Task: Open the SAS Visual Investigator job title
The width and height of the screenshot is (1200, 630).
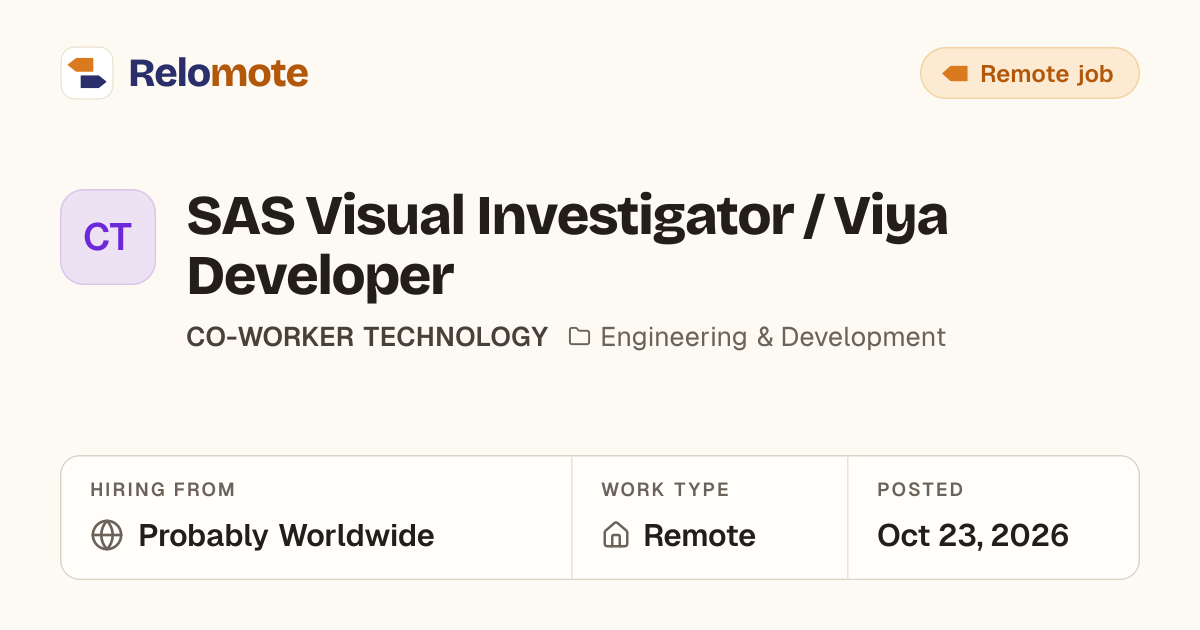Action: pyautogui.click(x=567, y=246)
